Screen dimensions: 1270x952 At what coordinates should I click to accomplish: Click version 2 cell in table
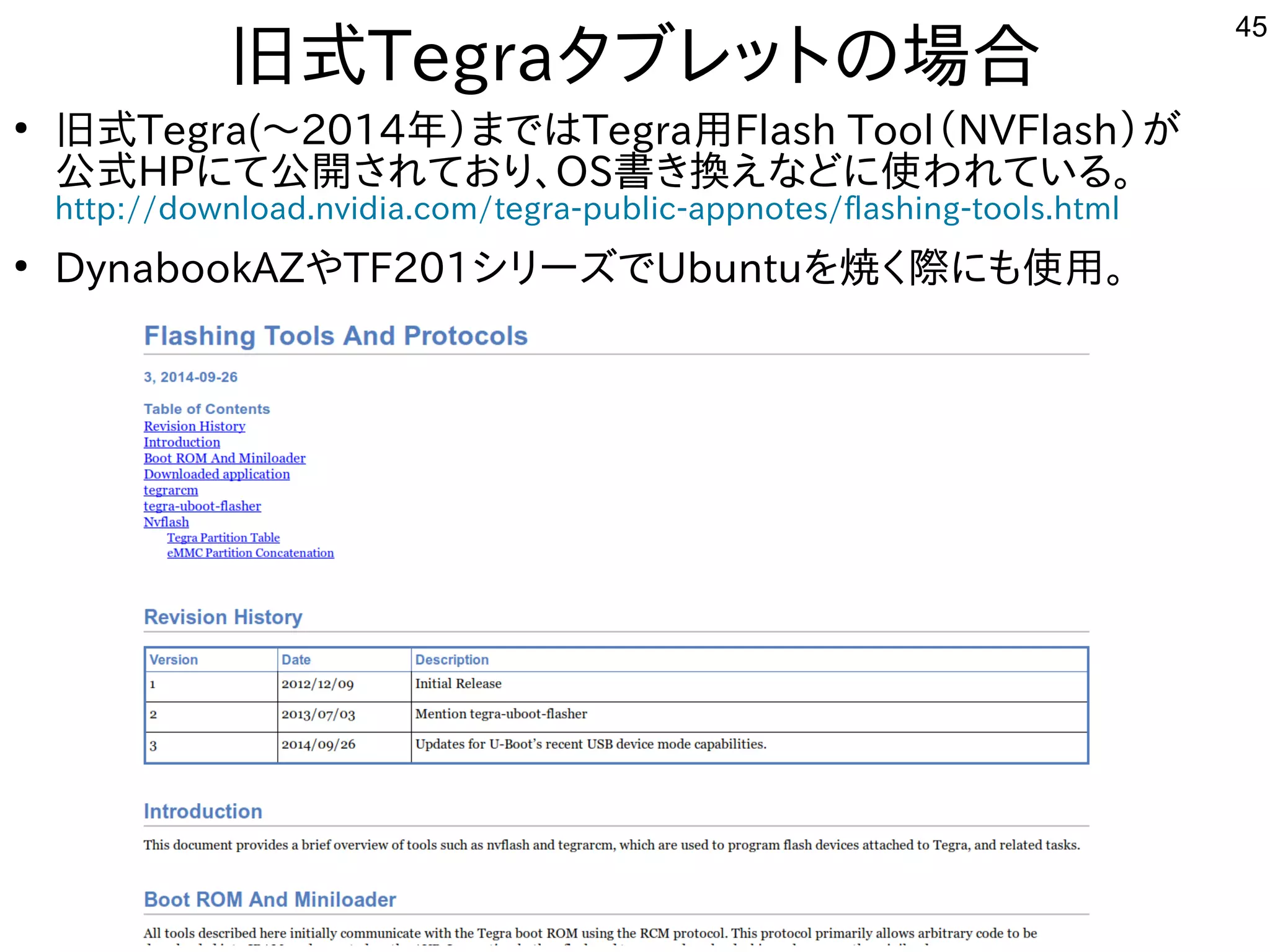coord(211,717)
